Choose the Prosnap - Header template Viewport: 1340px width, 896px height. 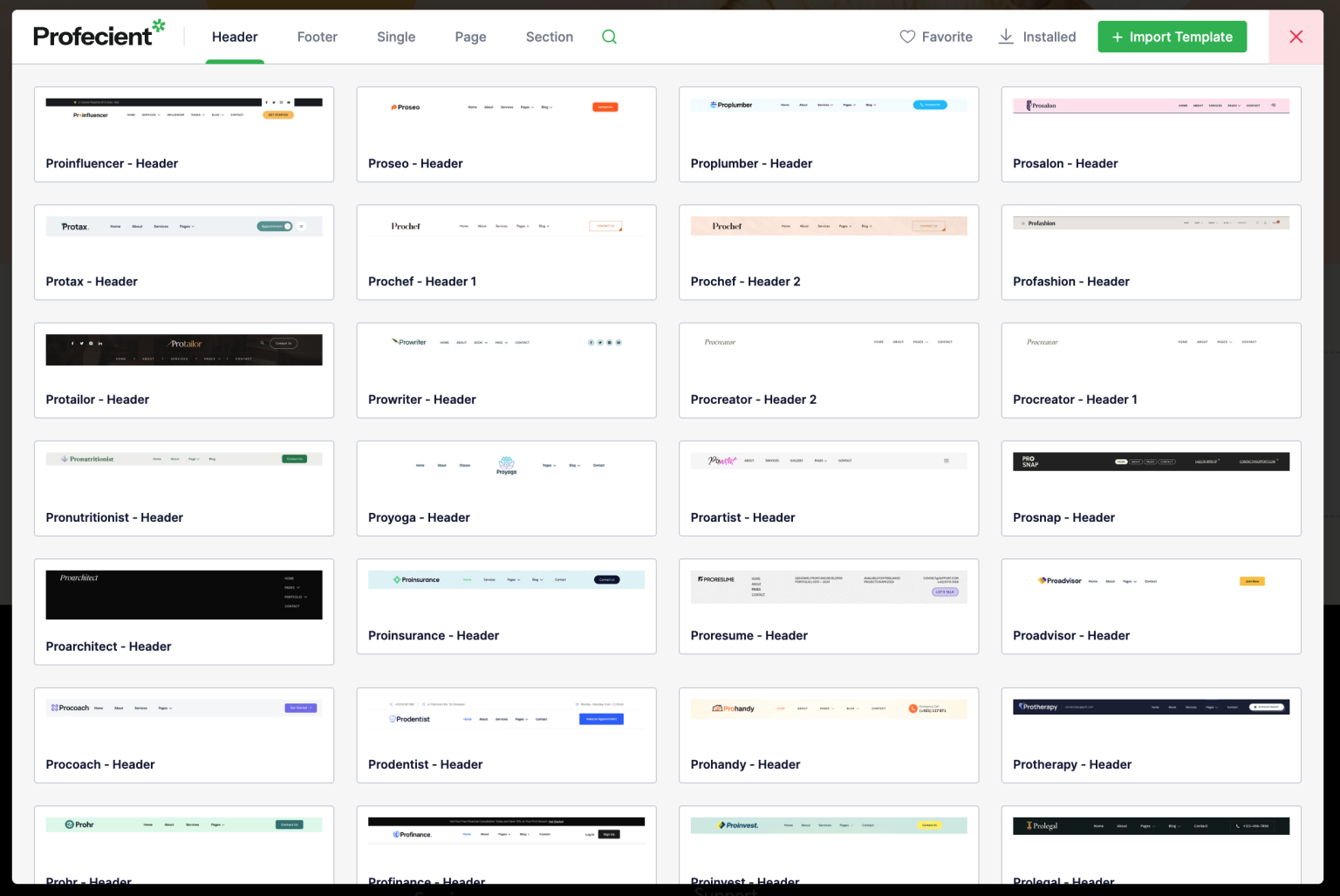coord(1151,489)
